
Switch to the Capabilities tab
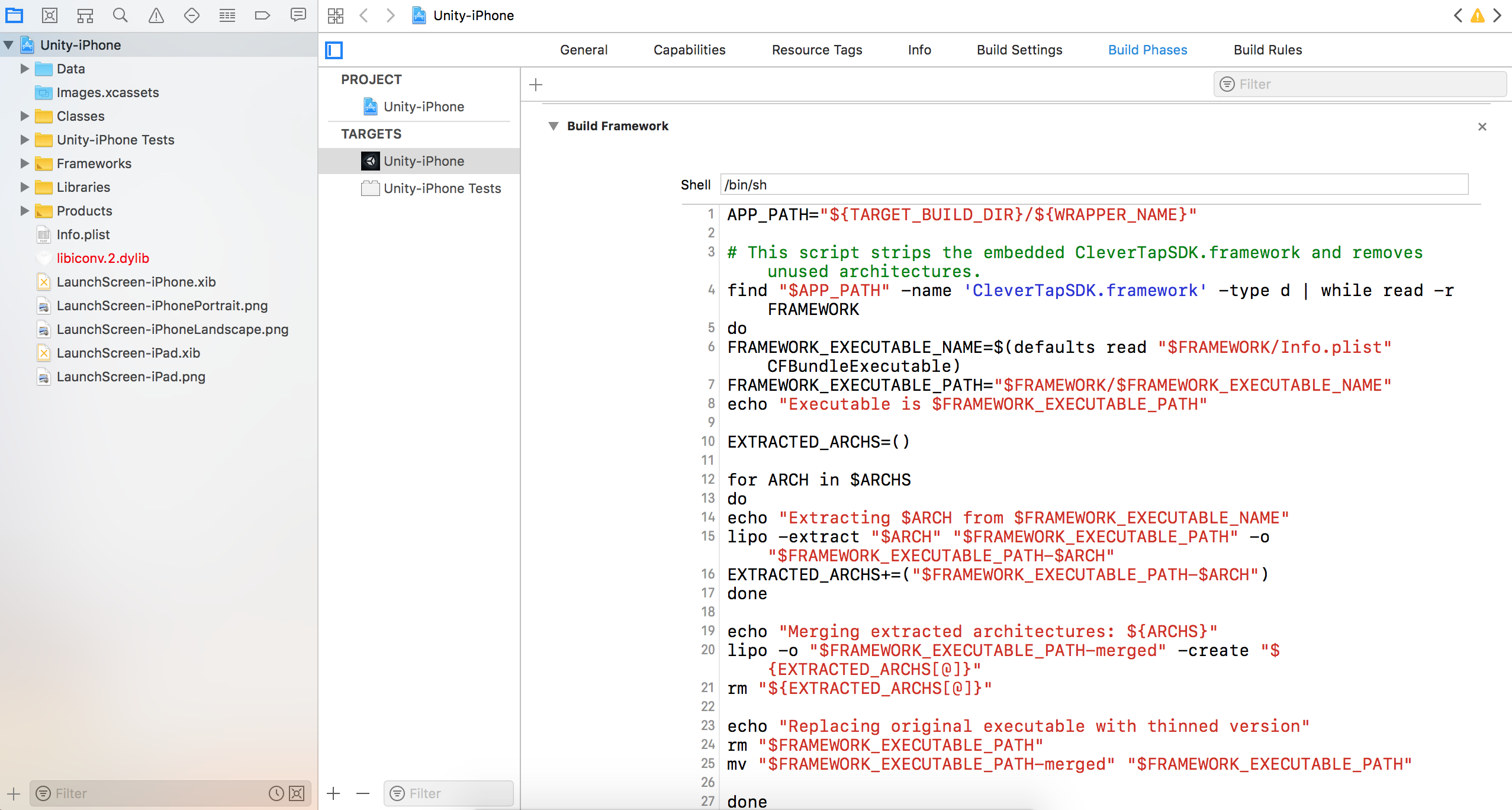[x=690, y=50]
